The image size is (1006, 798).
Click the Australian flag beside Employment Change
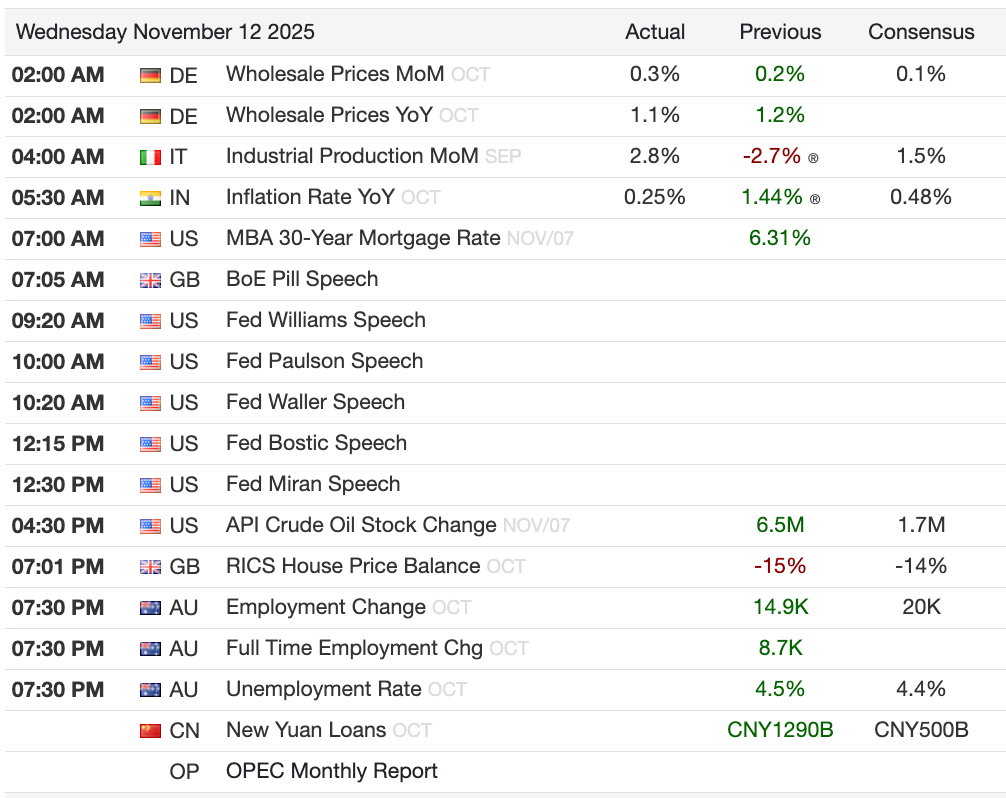coord(150,609)
